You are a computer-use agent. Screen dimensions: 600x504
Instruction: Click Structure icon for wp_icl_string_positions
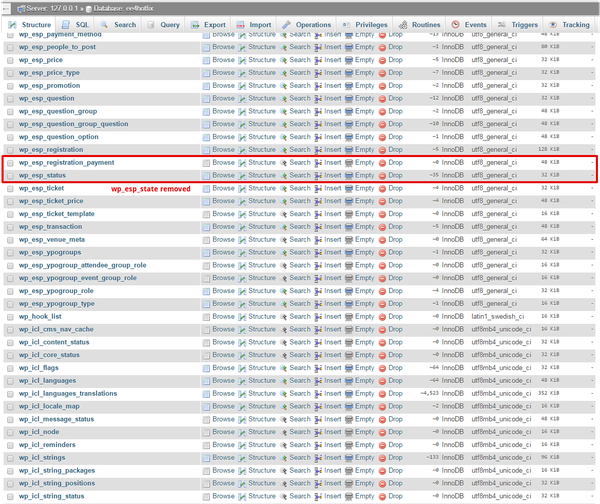point(242,484)
